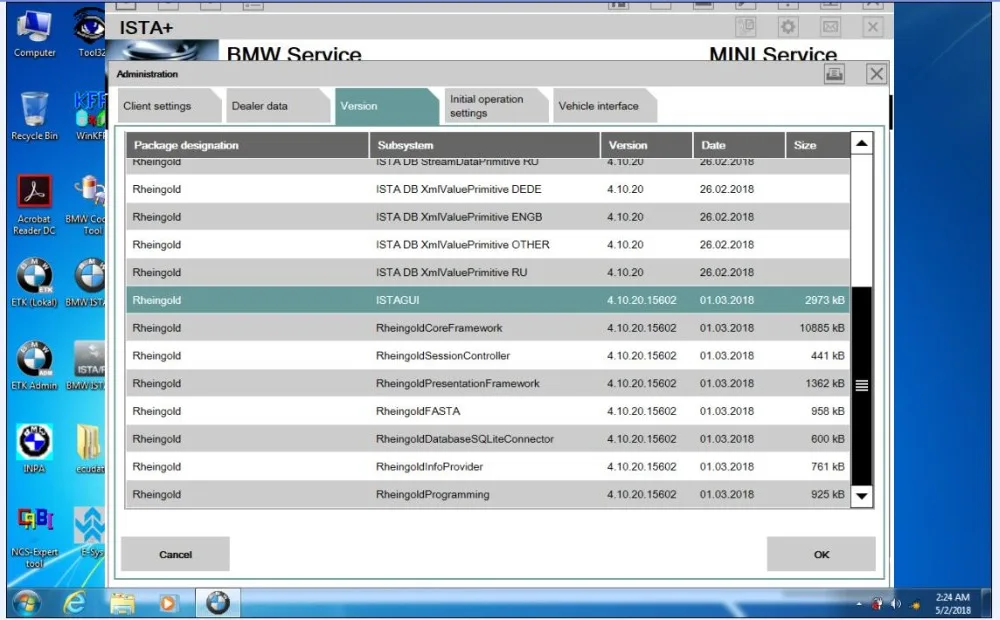Click the scroll up arrow in version list

(x=862, y=144)
